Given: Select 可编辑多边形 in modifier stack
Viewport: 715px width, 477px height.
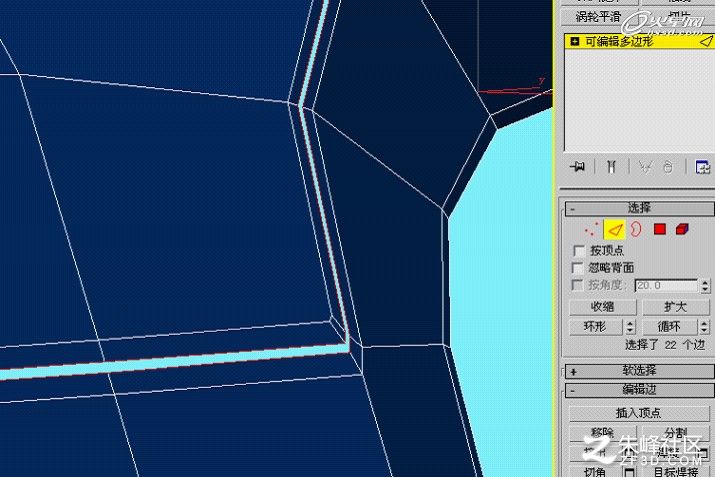Looking at the screenshot, I should pyautogui.click(x=639, y=41).
